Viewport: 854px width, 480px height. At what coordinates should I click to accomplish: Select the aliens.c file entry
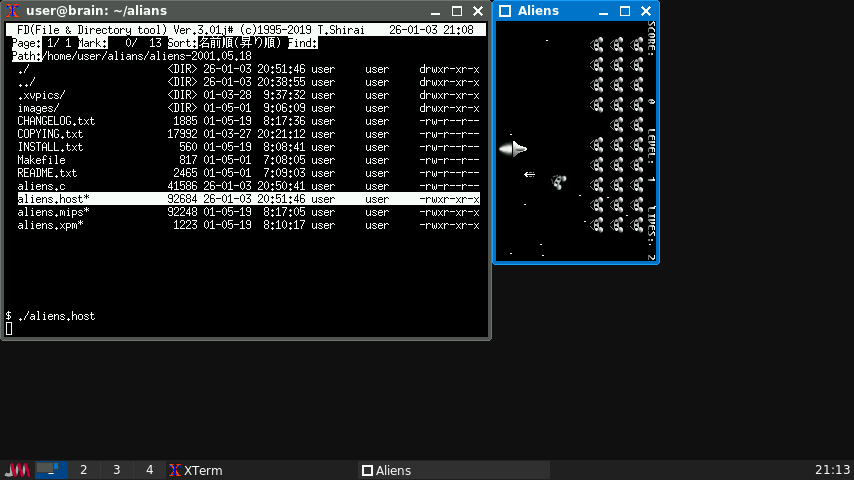pos(41,186)
